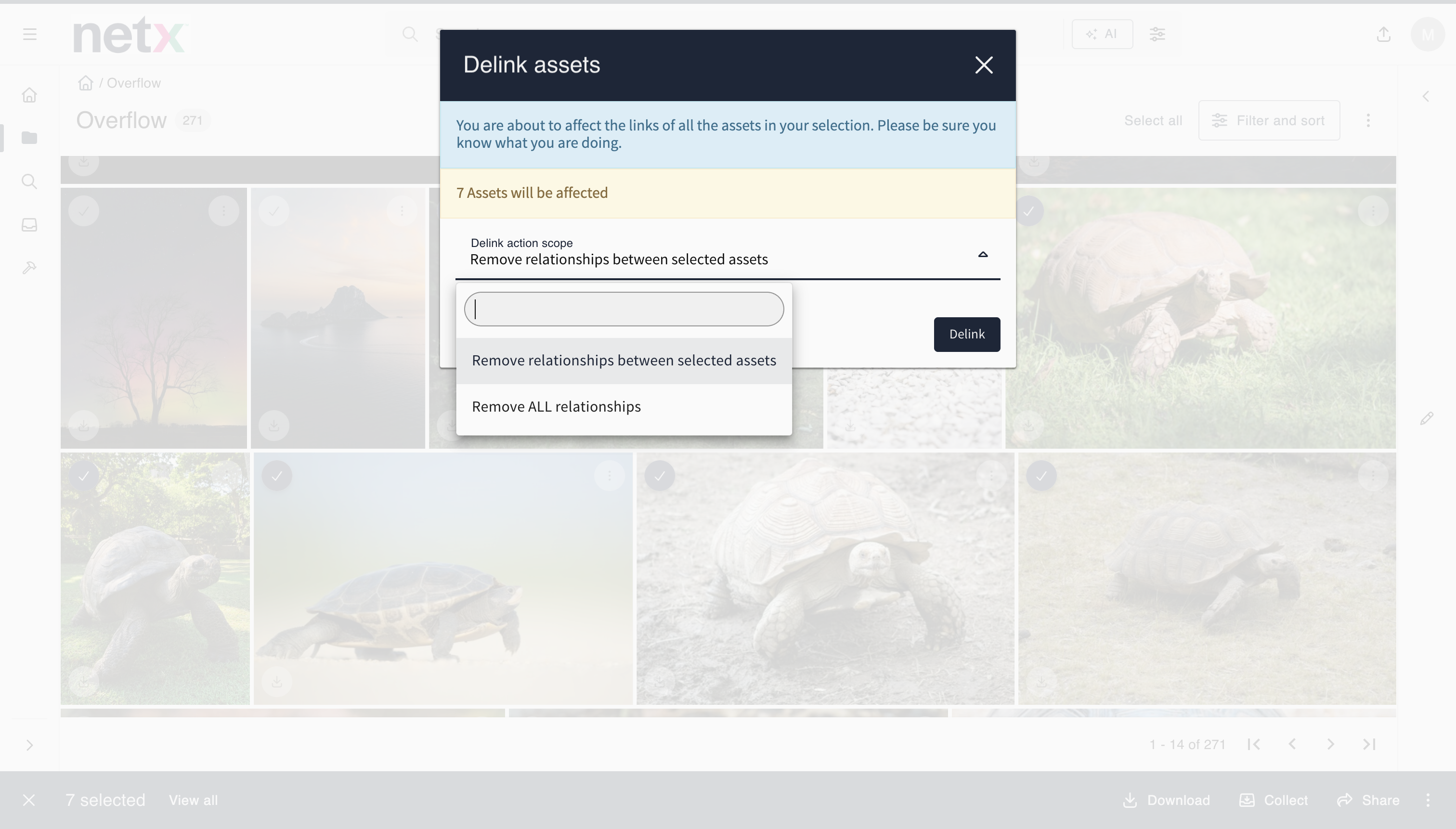Open Filter and sort
Image resolution: width=1456 pixels, height=829 pixels.
click(x=1269, y=121)
